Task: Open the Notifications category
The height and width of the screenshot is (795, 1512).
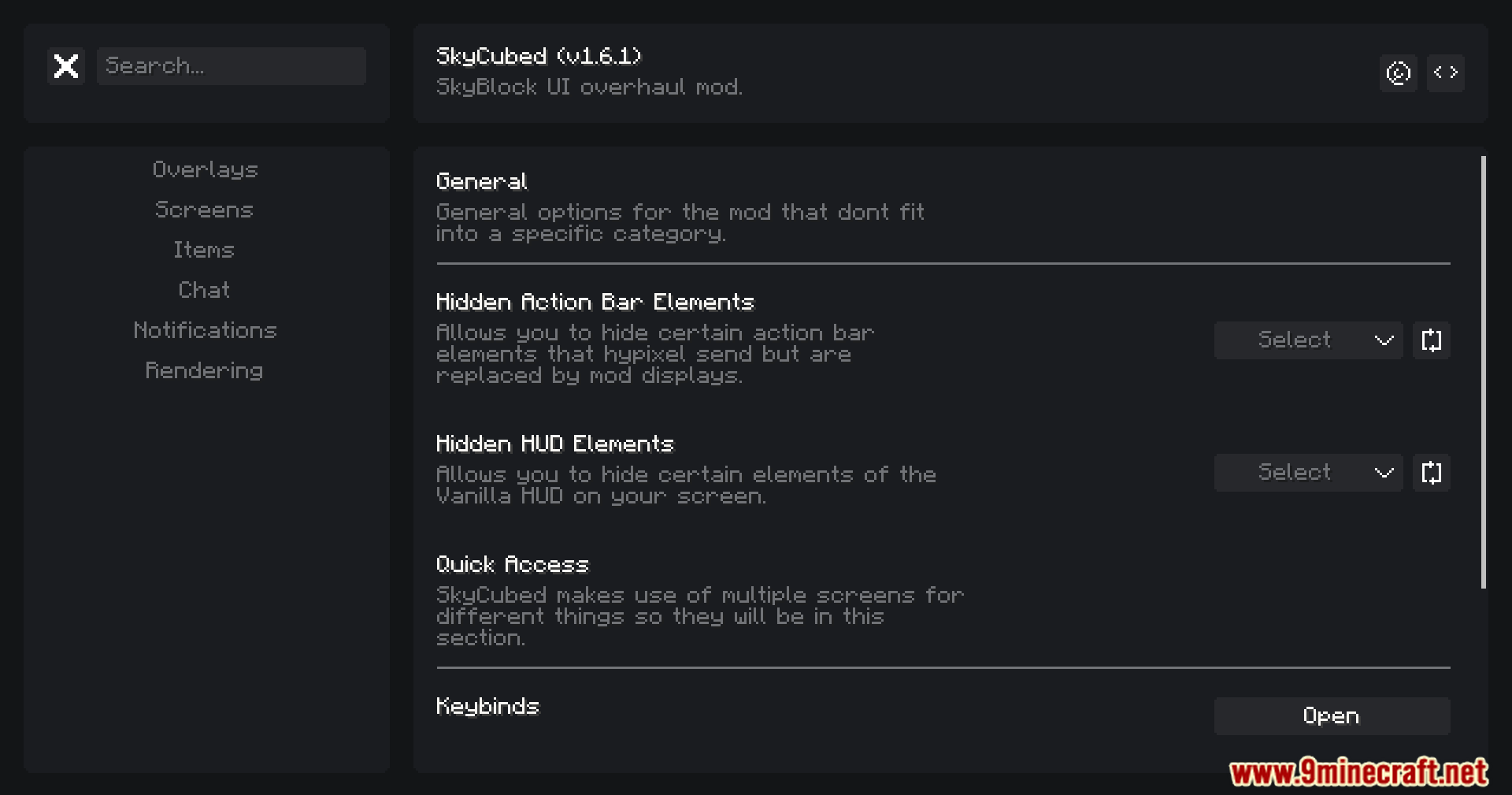Action: pos(205,330)
